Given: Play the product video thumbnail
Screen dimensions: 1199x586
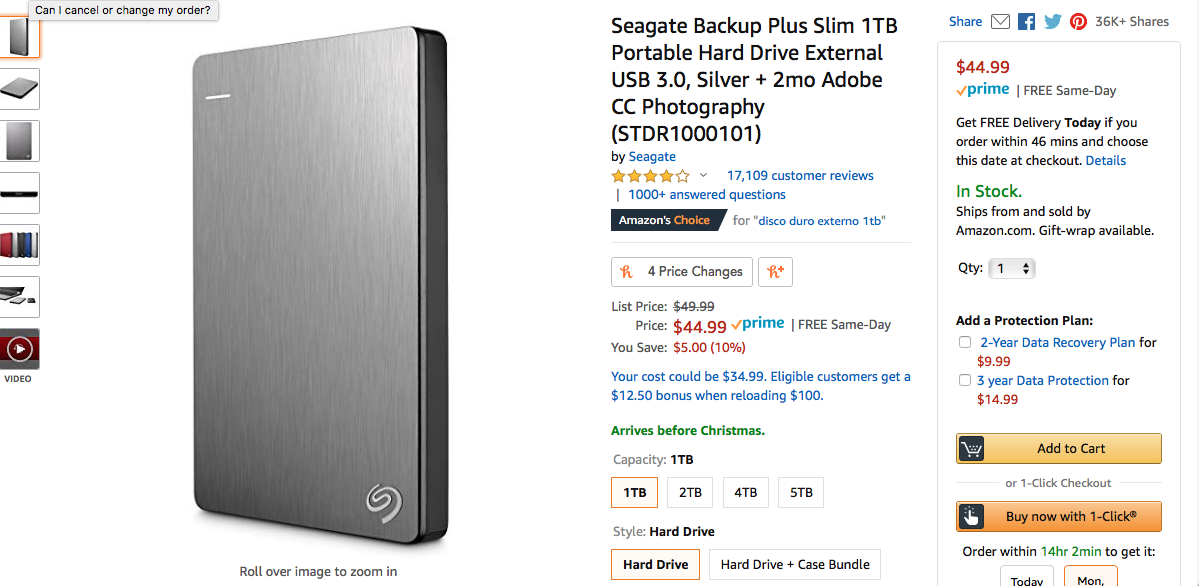Looking at the screenshot, I should [x=21, y=349].
